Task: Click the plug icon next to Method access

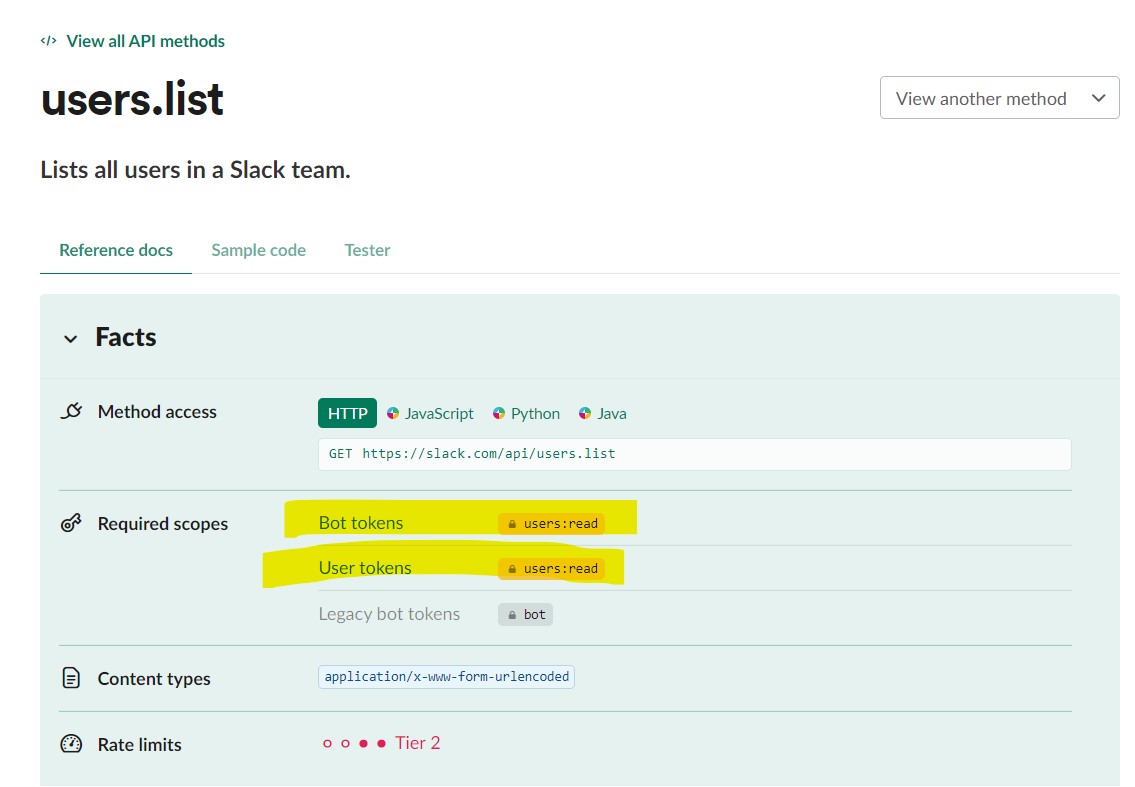Action: [72, 411]
